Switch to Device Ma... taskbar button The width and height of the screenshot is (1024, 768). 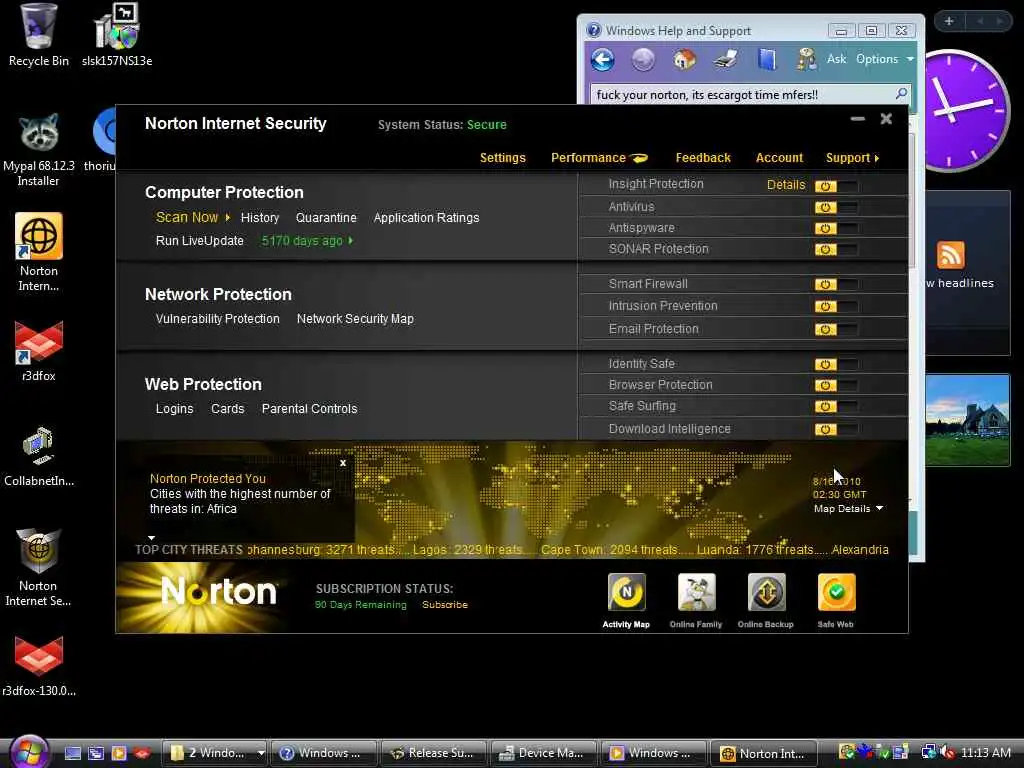click(x=544, y=753)
